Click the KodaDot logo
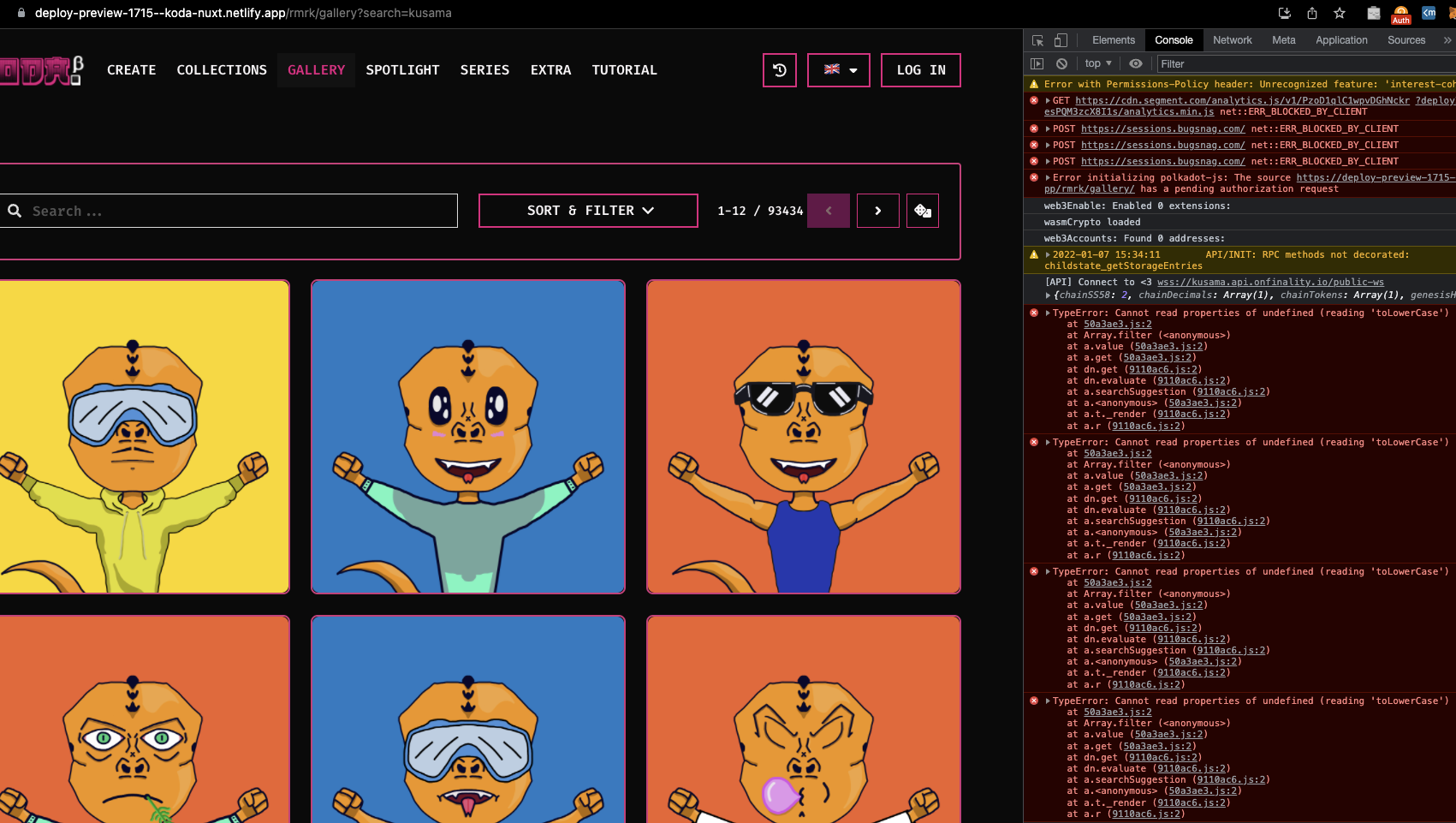The image size is (1456, 823). 41,70
